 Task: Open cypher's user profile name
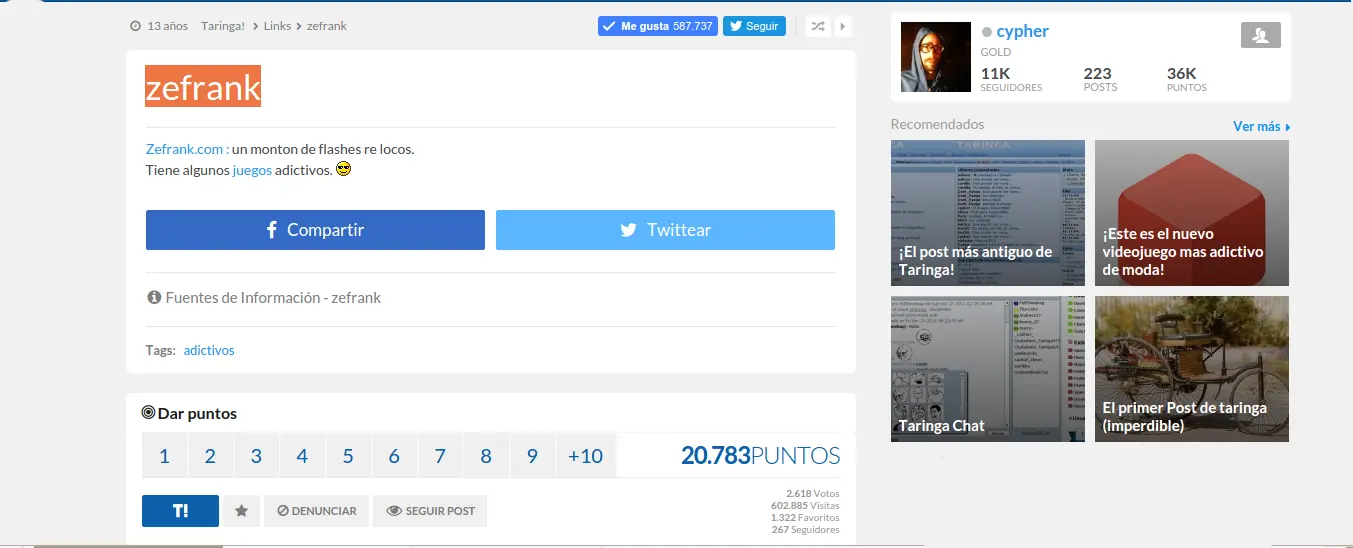[x=1022, y=31]
